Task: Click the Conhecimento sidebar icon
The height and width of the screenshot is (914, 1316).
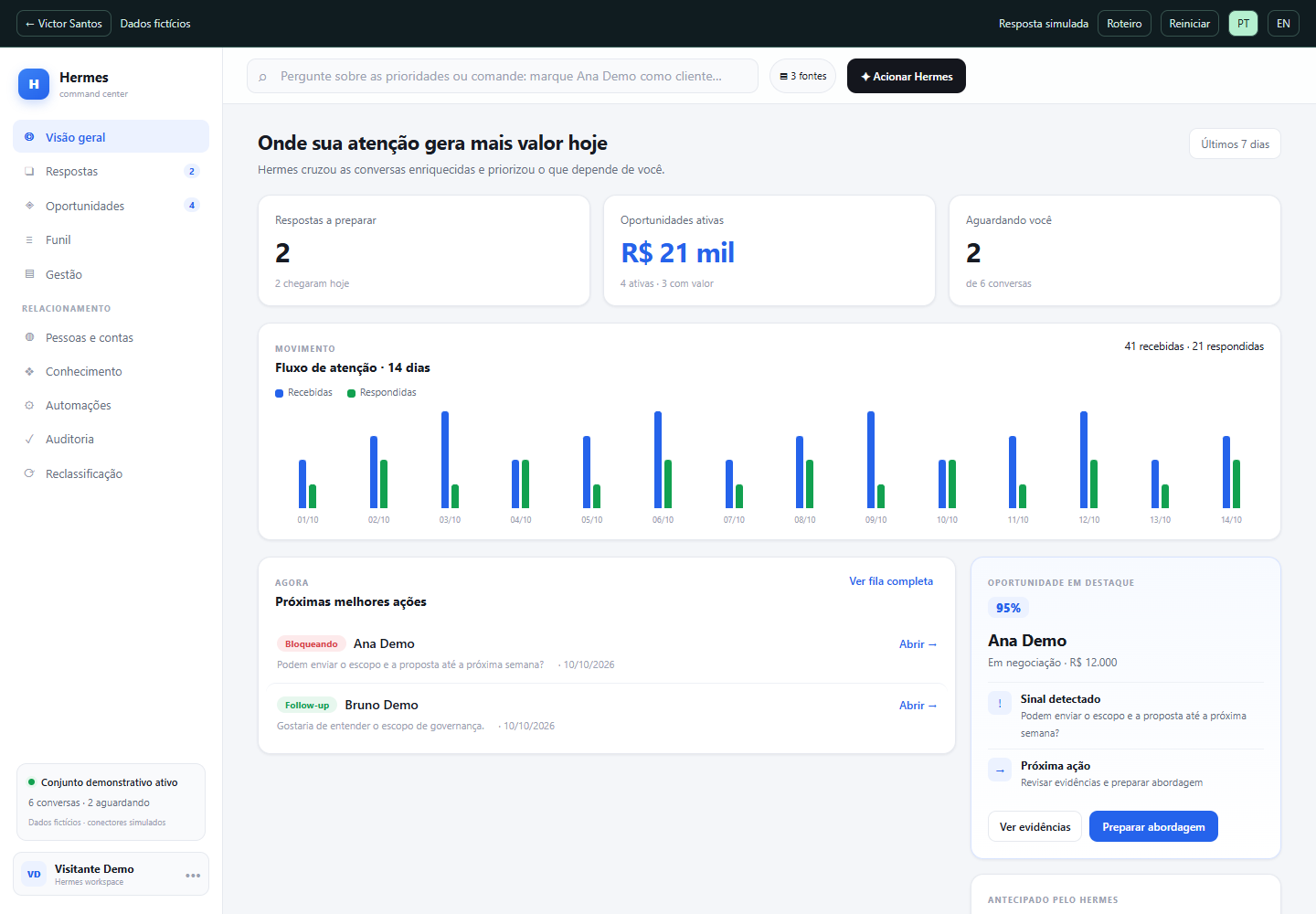Action: tap(29, 371)
